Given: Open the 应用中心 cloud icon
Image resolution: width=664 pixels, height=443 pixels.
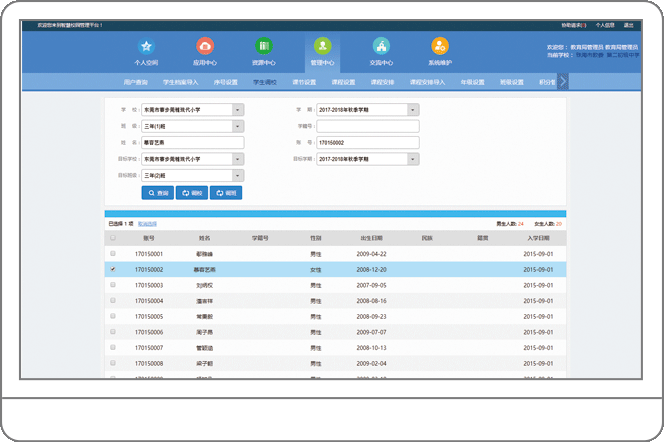Looking at the screenshot, I should pos(205,46).
